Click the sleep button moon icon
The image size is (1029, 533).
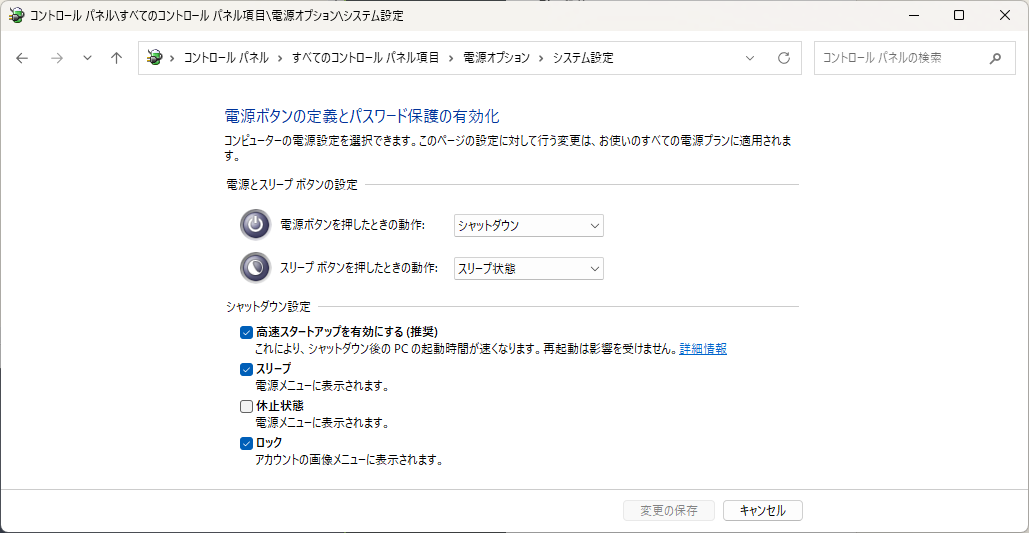255,268
